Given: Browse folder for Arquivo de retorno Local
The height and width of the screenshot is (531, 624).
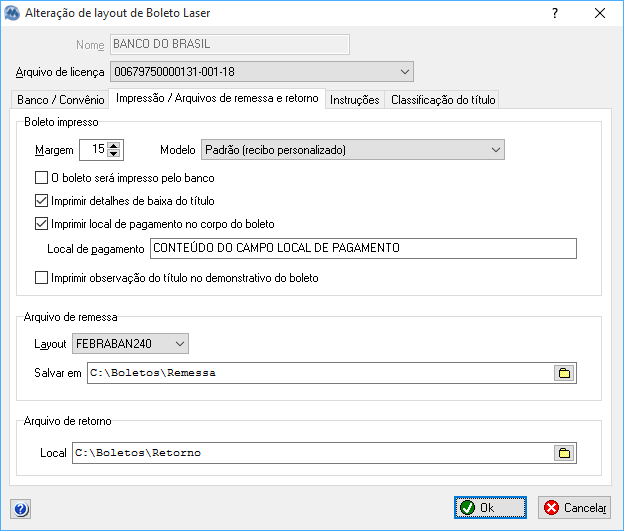Looking at the screenshot, I should pos(564,453).
